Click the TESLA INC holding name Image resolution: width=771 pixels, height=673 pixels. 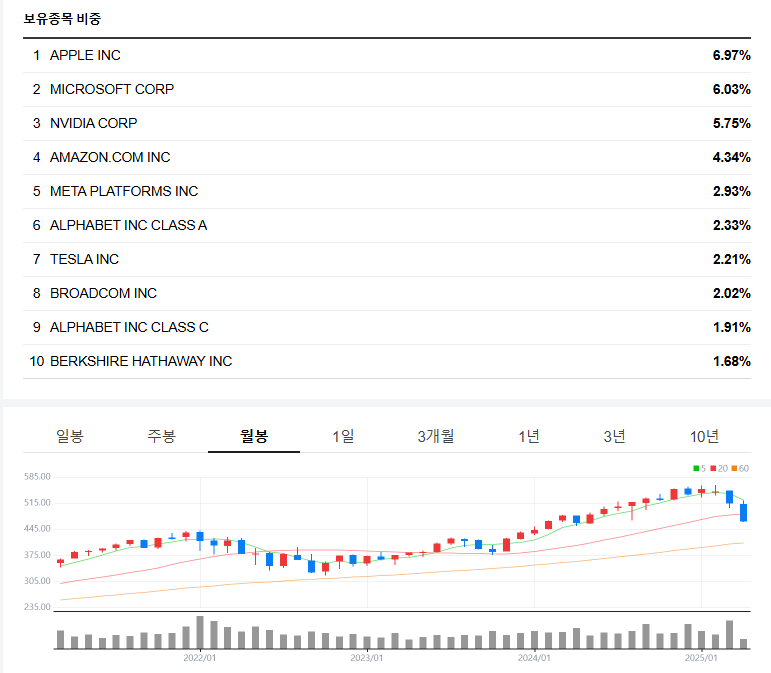tap(85, 259)
